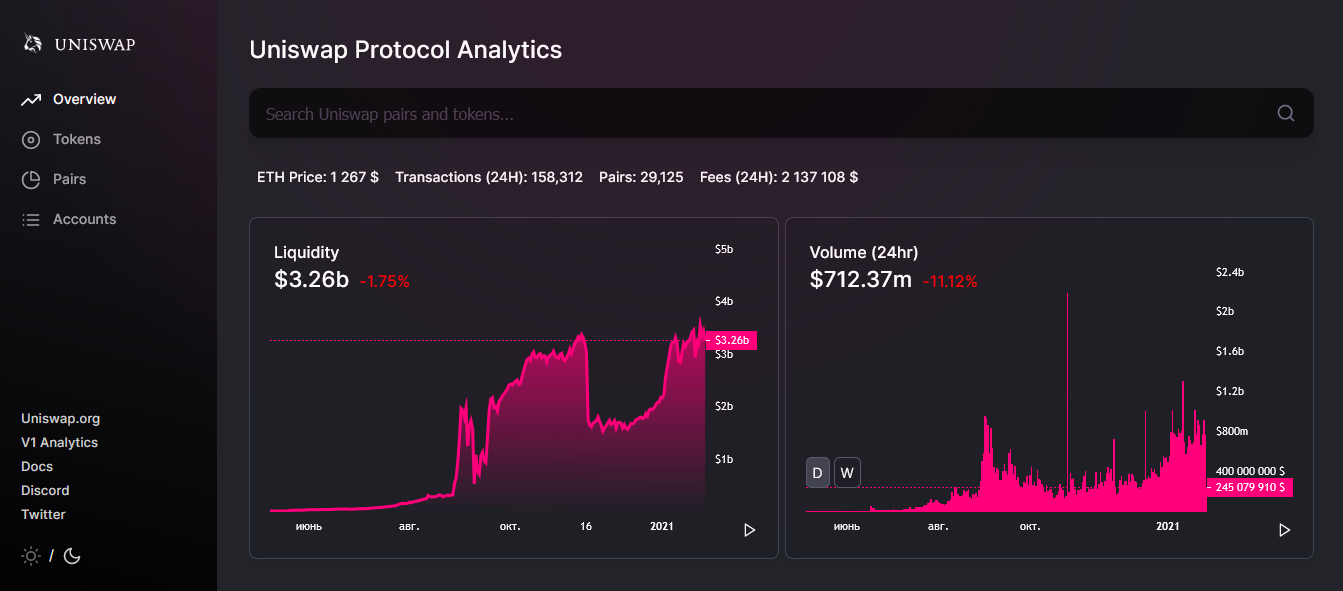Click the -11.12% volume change

[x=950, y=282]
